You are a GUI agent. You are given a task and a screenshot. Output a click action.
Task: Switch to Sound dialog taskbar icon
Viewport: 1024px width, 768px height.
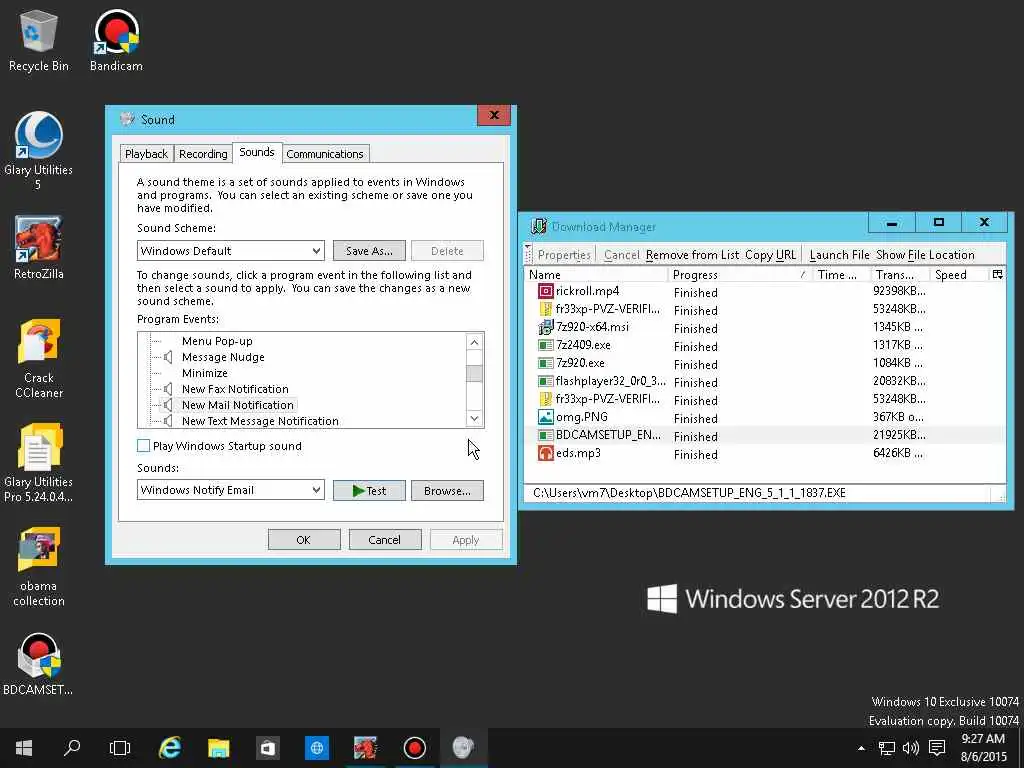point(463,748)
